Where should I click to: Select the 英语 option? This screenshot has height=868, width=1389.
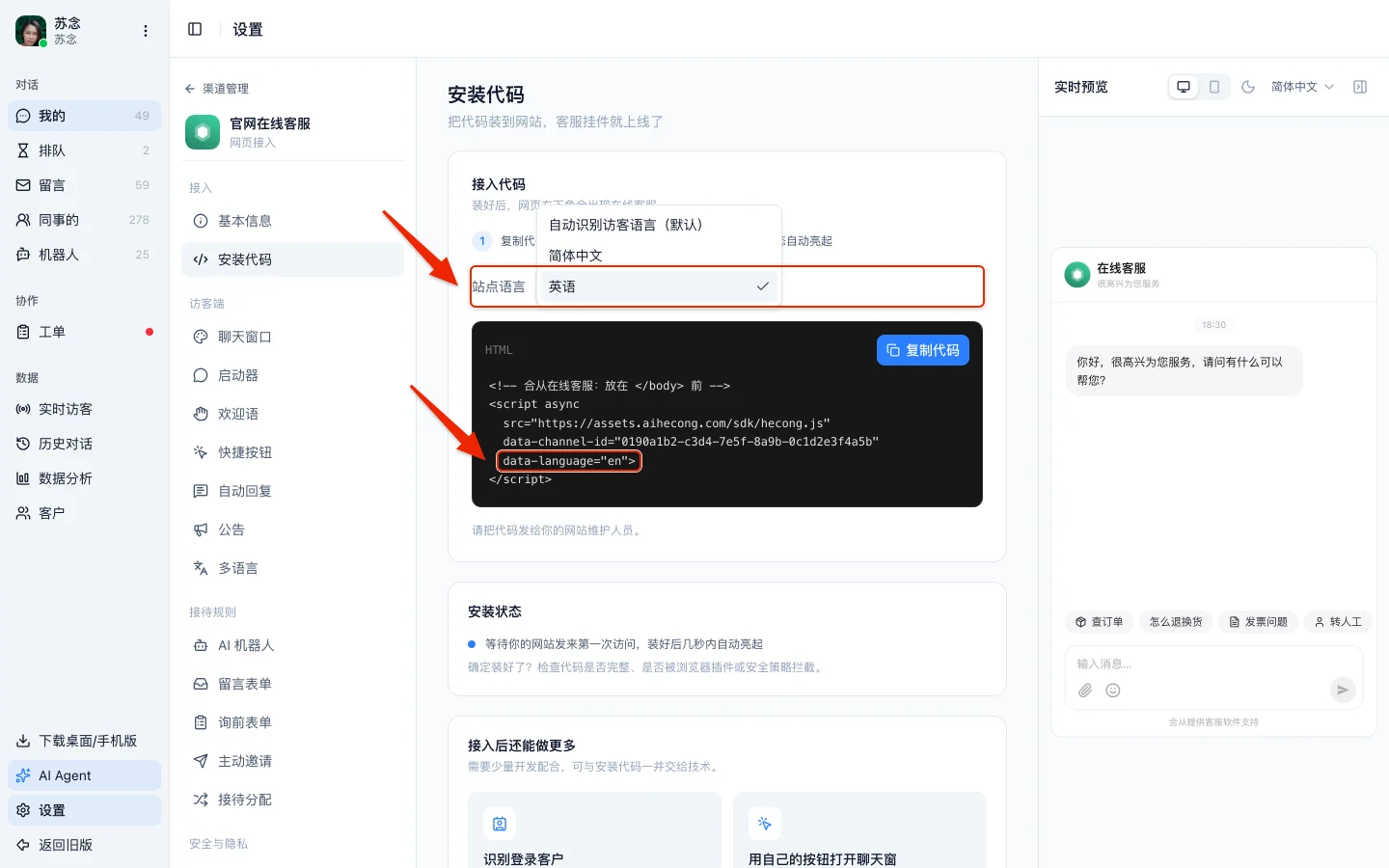pyautogui.click(x=659, y=286)
